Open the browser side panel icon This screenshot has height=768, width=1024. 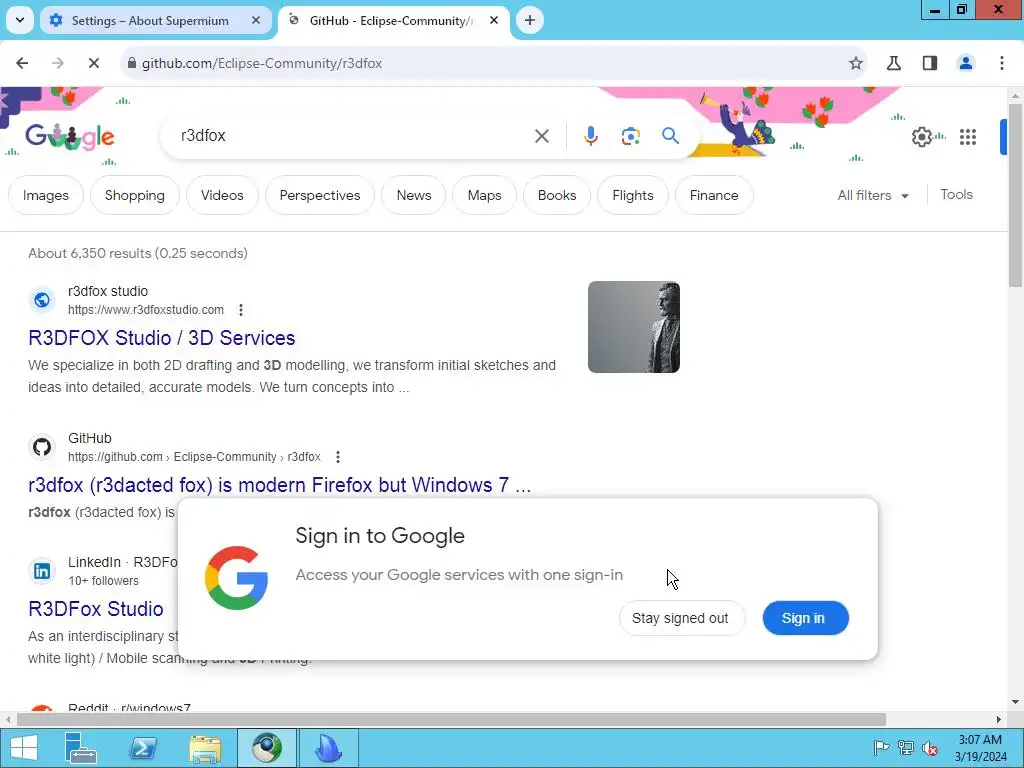tap(930, 63)
